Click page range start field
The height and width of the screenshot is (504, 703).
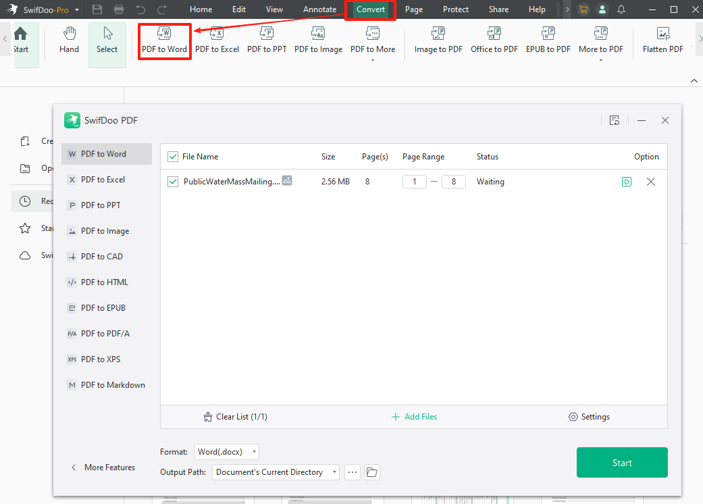pyautogui.click(x=414, y=182)
